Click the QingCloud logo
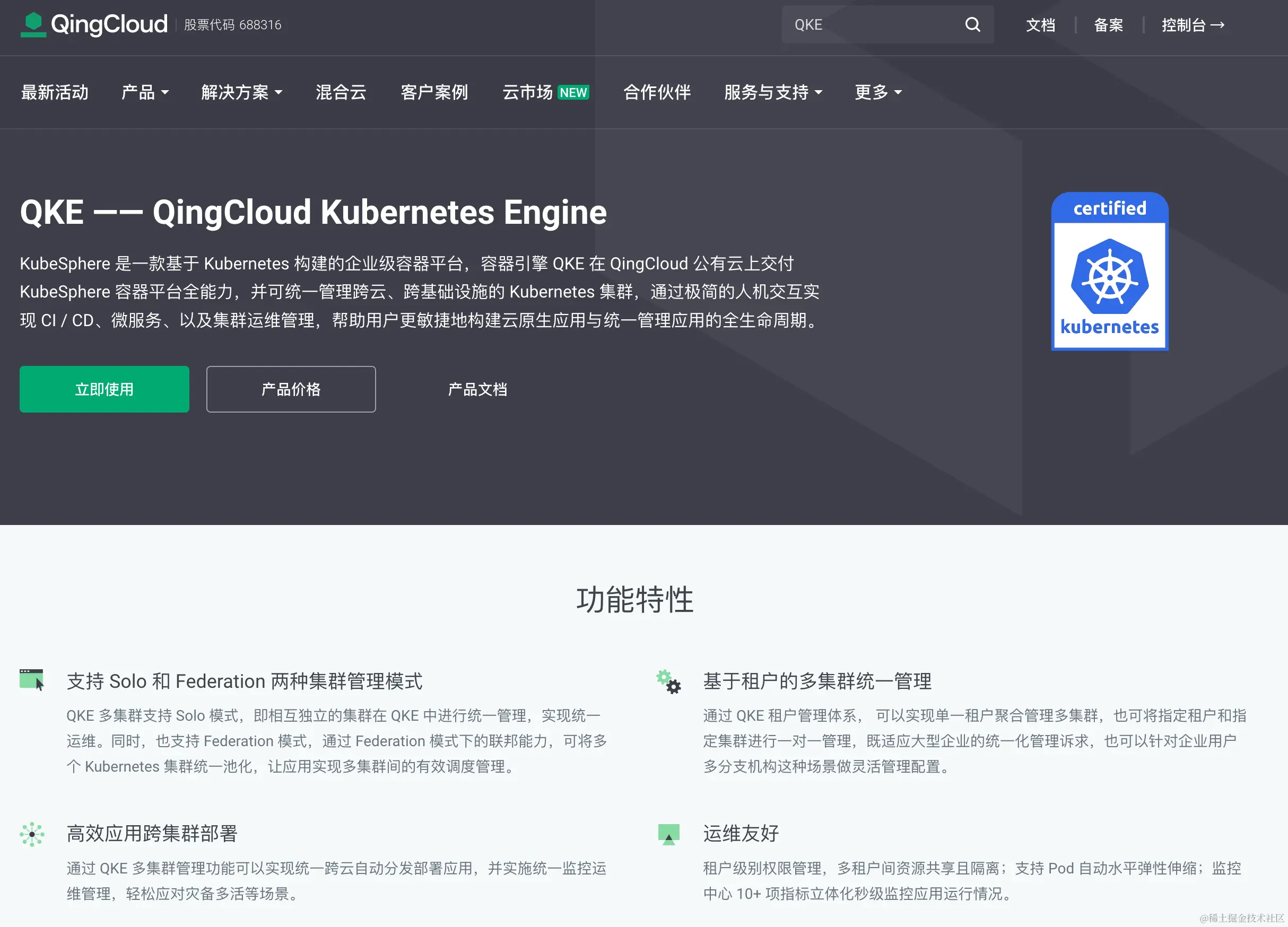 tap(94, 24)
